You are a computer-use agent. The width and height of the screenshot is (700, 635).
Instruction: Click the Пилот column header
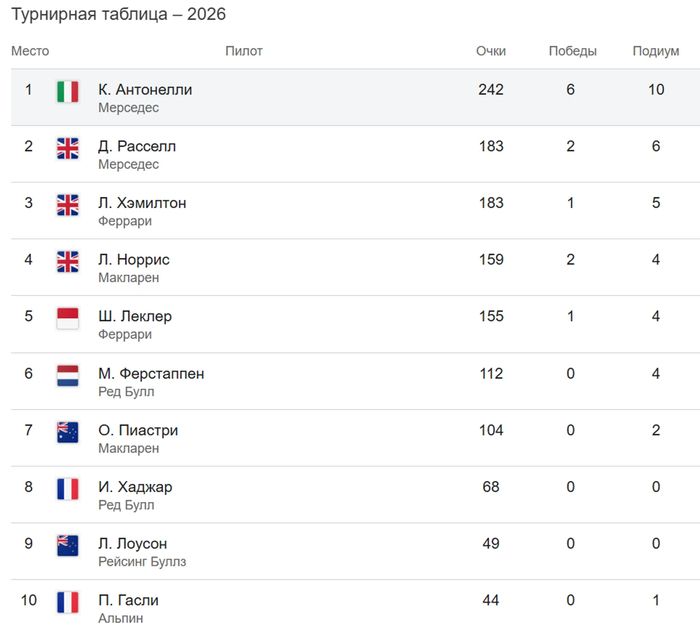pos(244,51)
